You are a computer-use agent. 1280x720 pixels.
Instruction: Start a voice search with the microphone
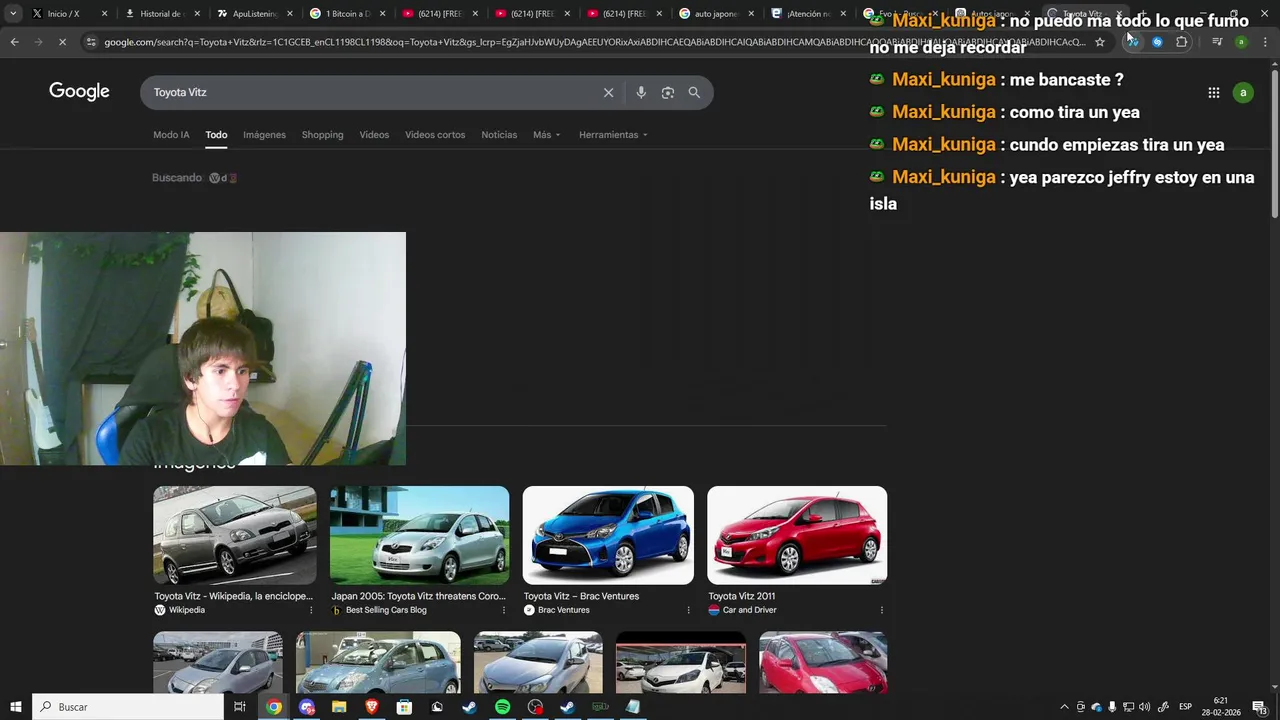(x=641, y=92)
